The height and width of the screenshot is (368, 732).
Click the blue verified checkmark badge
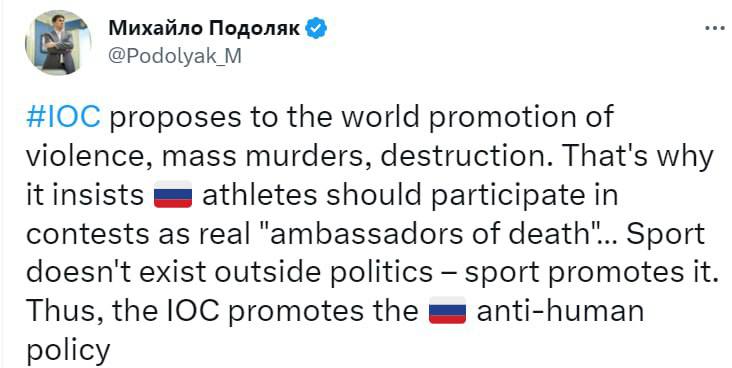(316, 29)
